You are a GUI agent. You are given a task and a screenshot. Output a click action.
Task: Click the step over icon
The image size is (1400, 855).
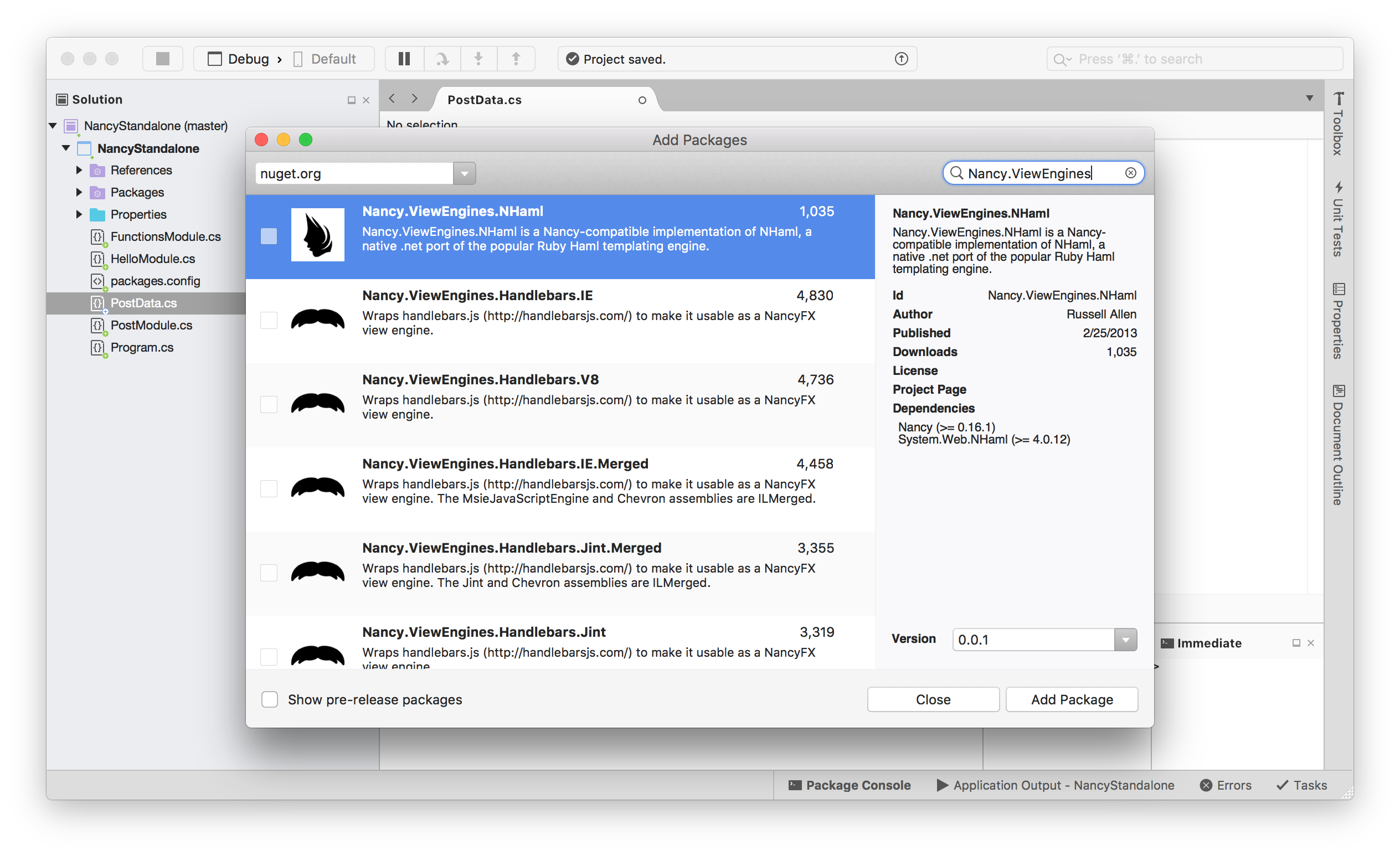click(441, 59)
